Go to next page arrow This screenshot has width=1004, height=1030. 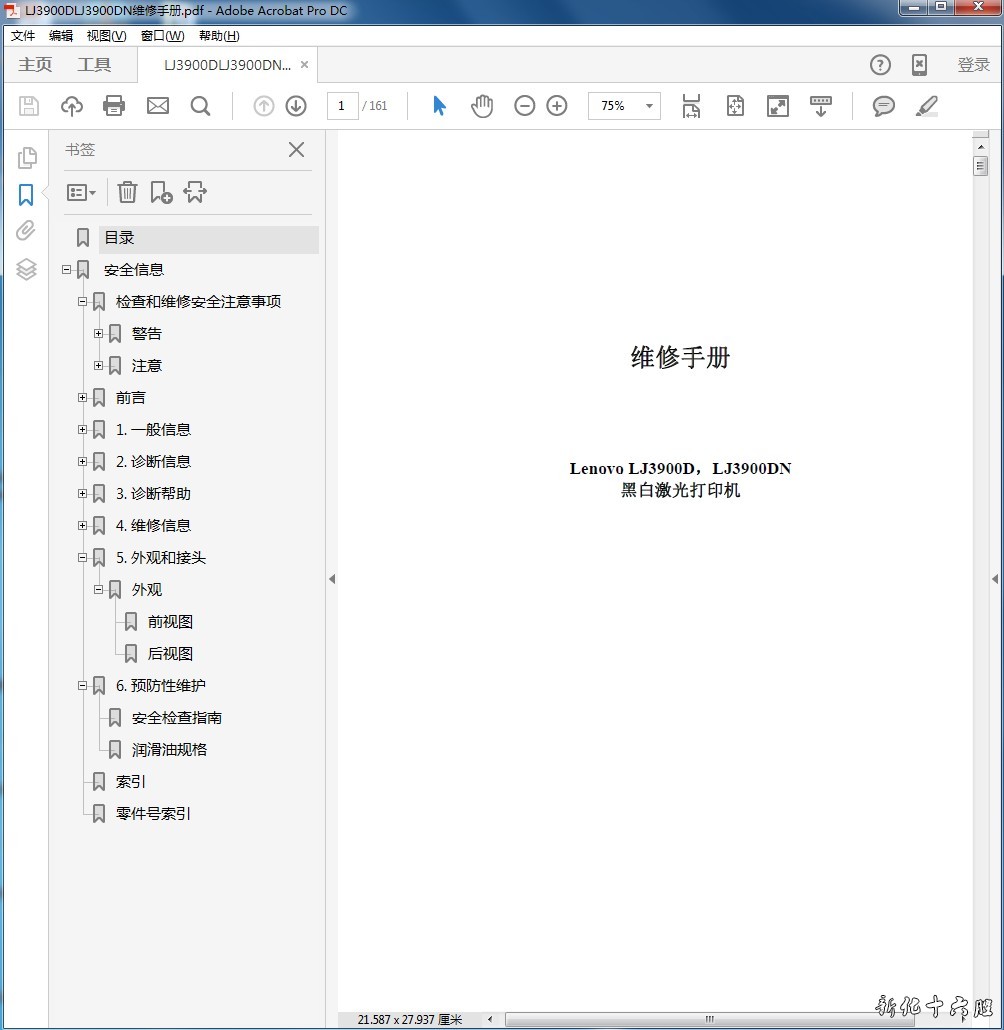point(296,106)
